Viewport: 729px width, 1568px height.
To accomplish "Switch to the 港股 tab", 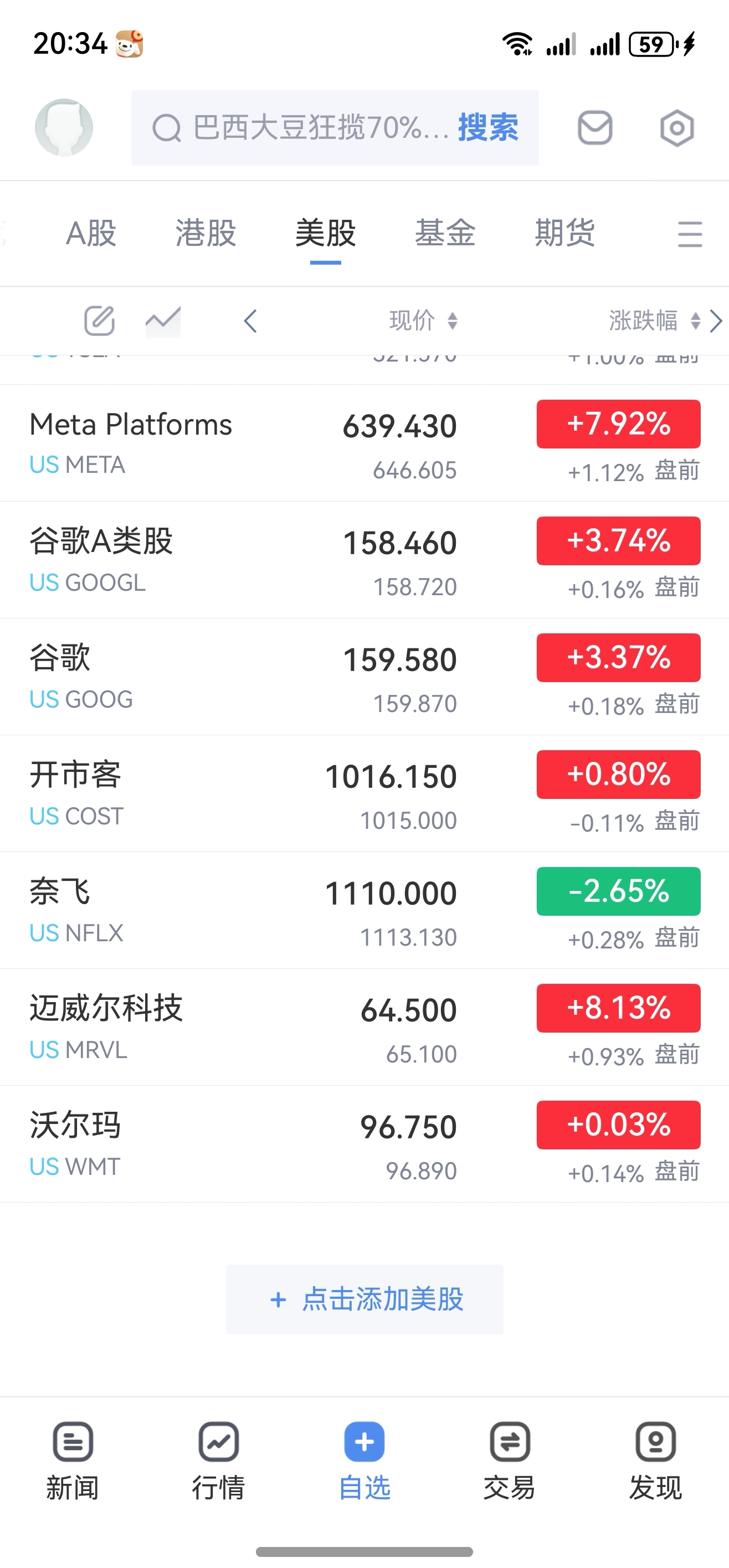I will pyautogui.click(x=206, y=233).
